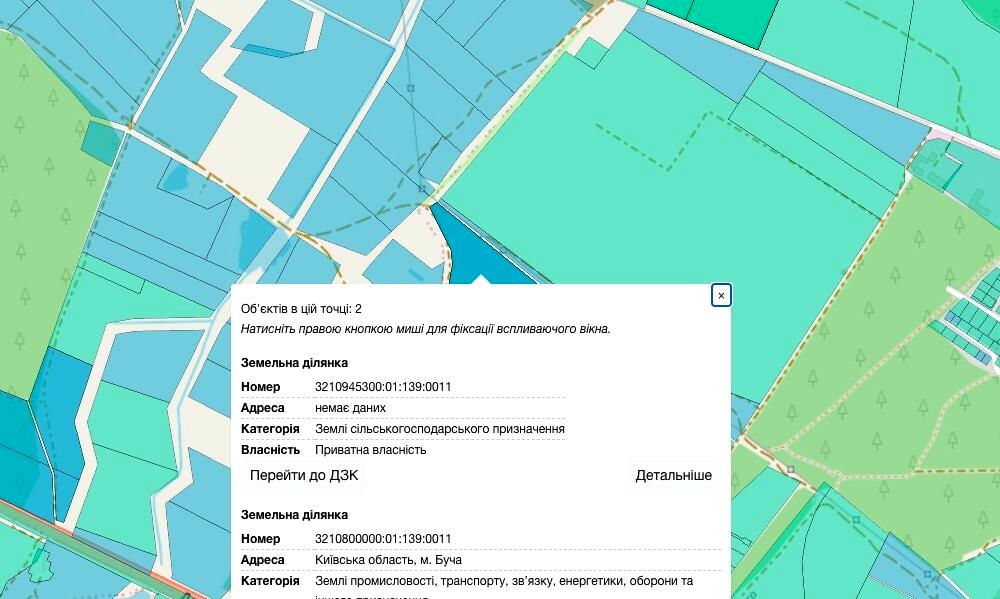Click the small pond in the blue parcel
This screenshot has width=1000, height=599.
tap(175, 178)
